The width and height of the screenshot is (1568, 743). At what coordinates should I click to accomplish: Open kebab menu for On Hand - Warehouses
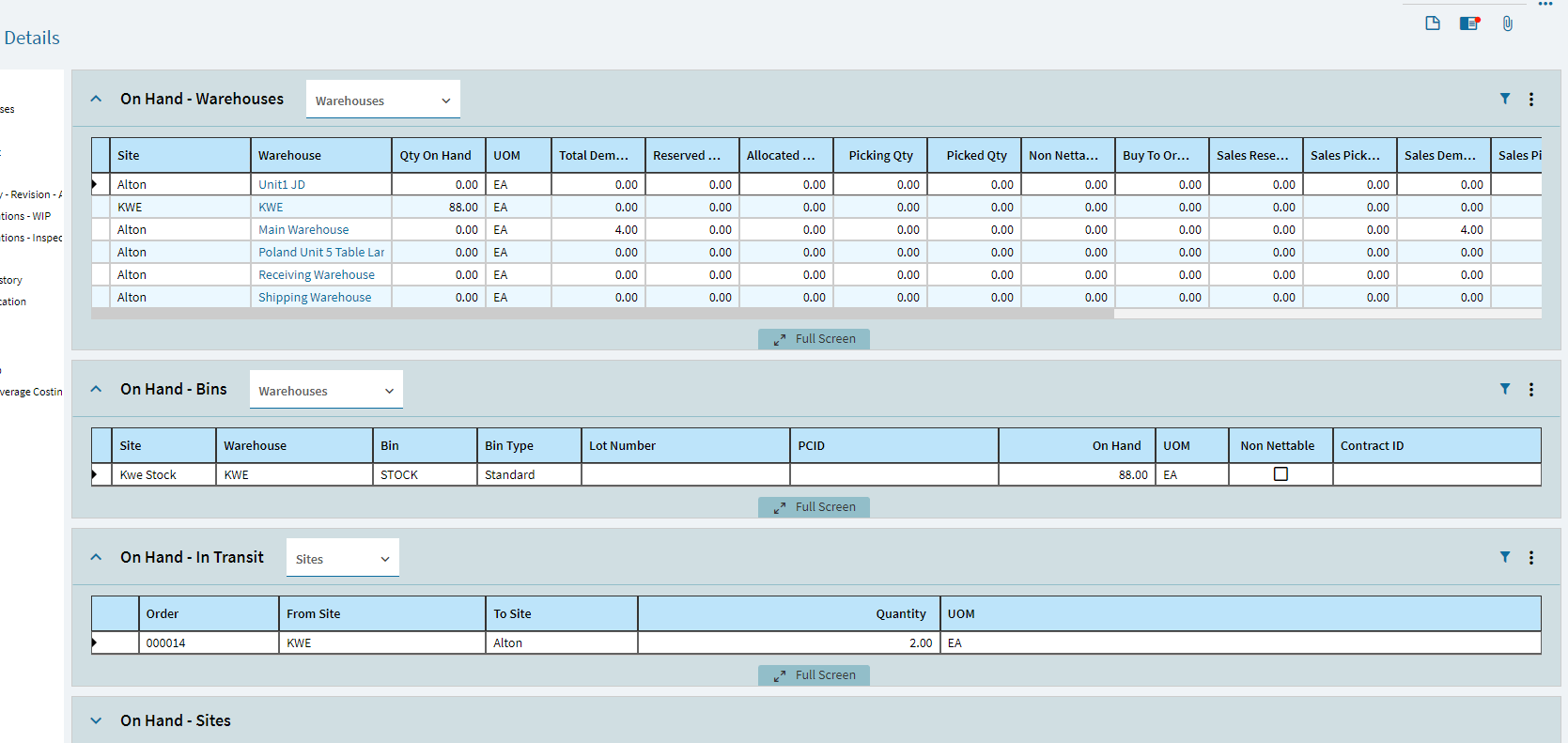tap(1531, 100)
